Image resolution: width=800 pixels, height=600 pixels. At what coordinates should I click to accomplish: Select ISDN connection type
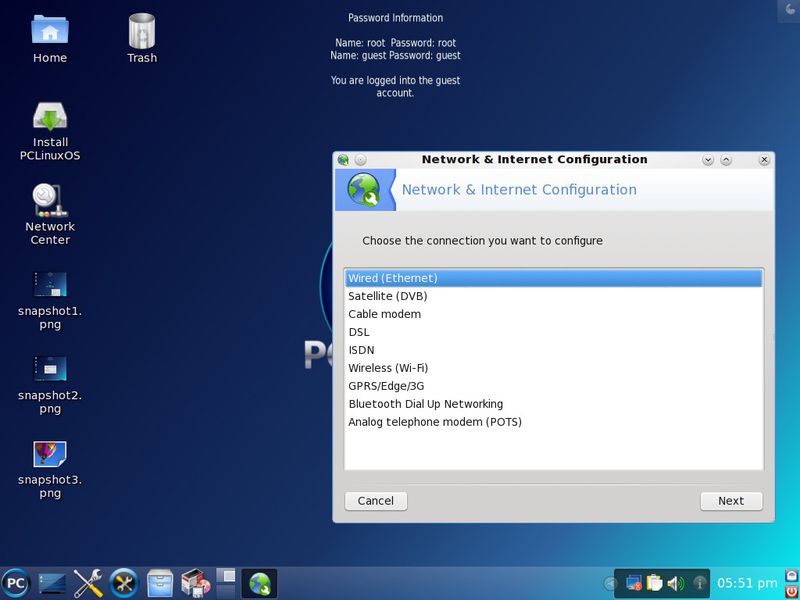pyautogui.click(x=554, y=350)
